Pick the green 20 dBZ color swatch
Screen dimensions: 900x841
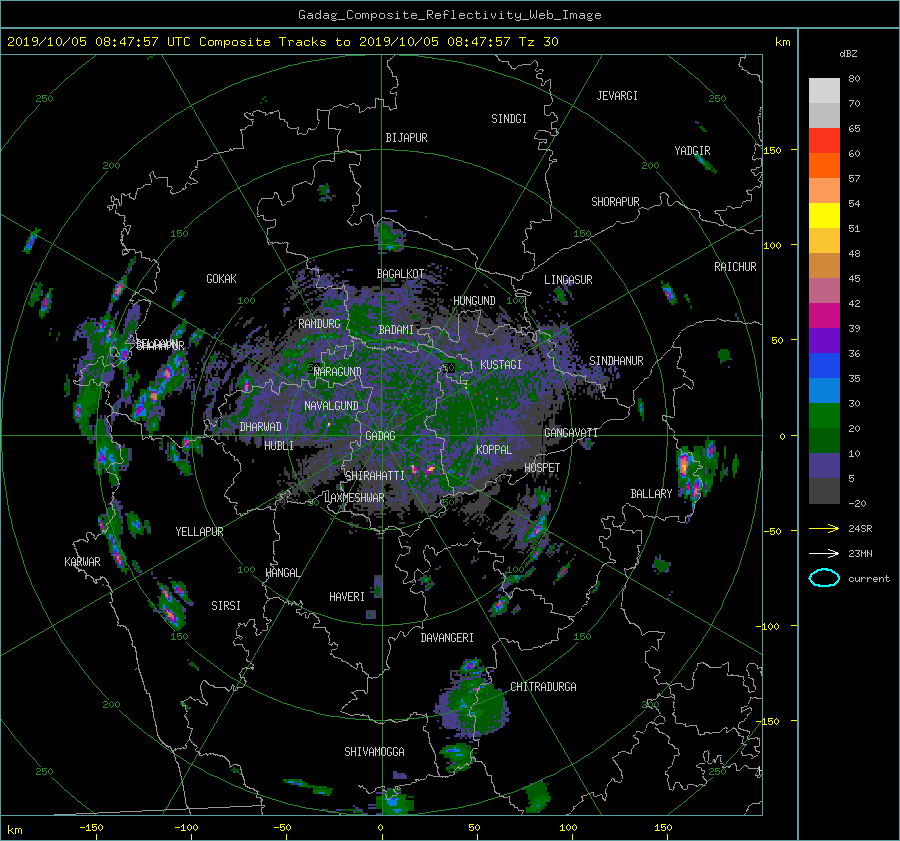[x=824, y=416]
